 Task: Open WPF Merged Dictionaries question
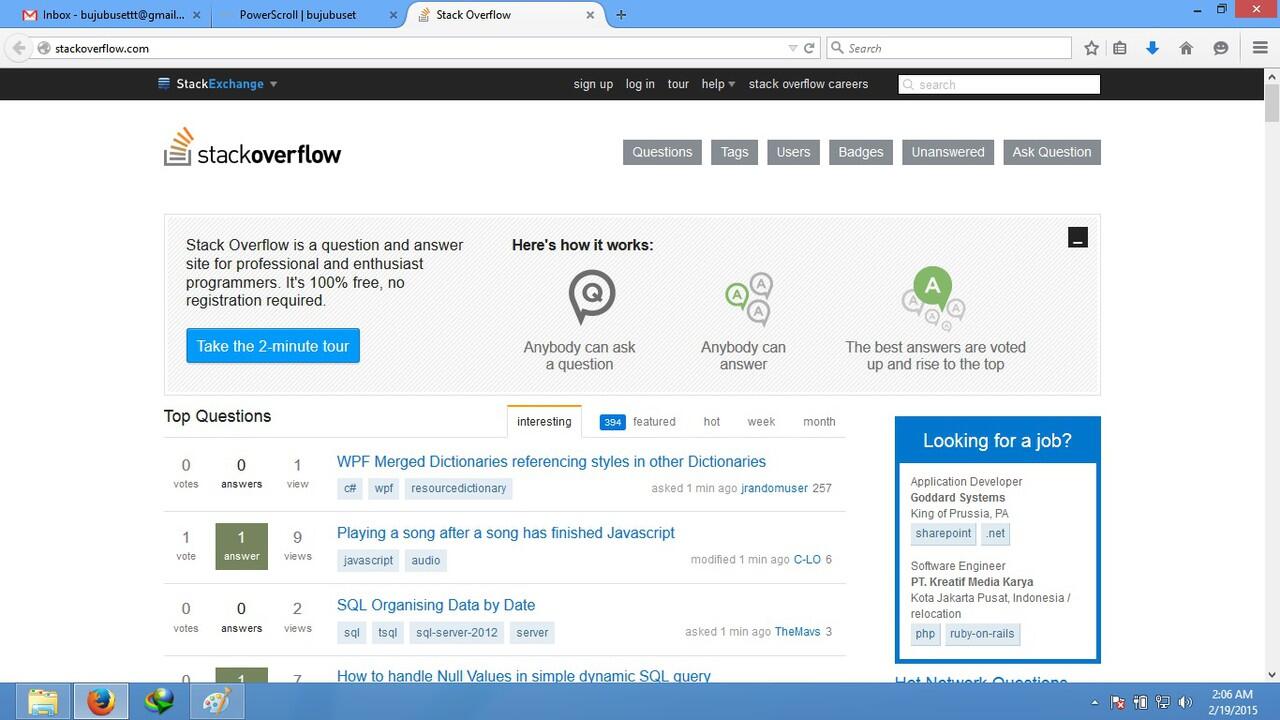click(x=551, y=462)
